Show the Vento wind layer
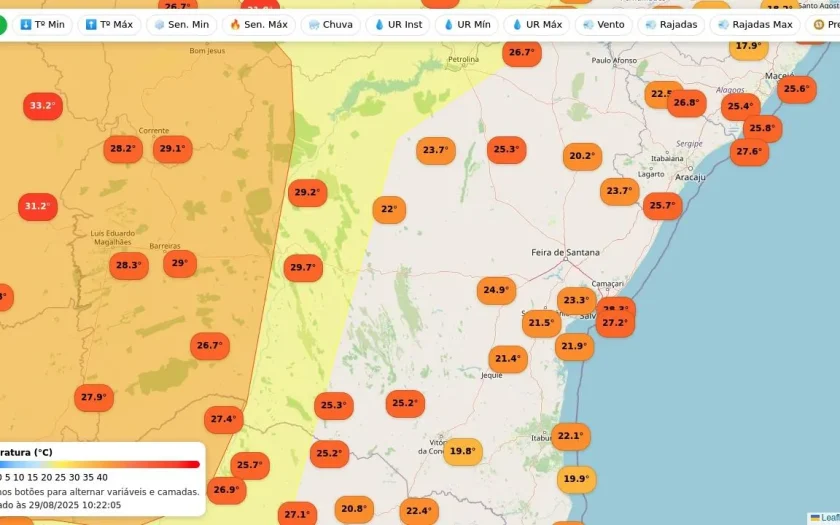This screenshot has width=840, height=525. coord(603,25)
